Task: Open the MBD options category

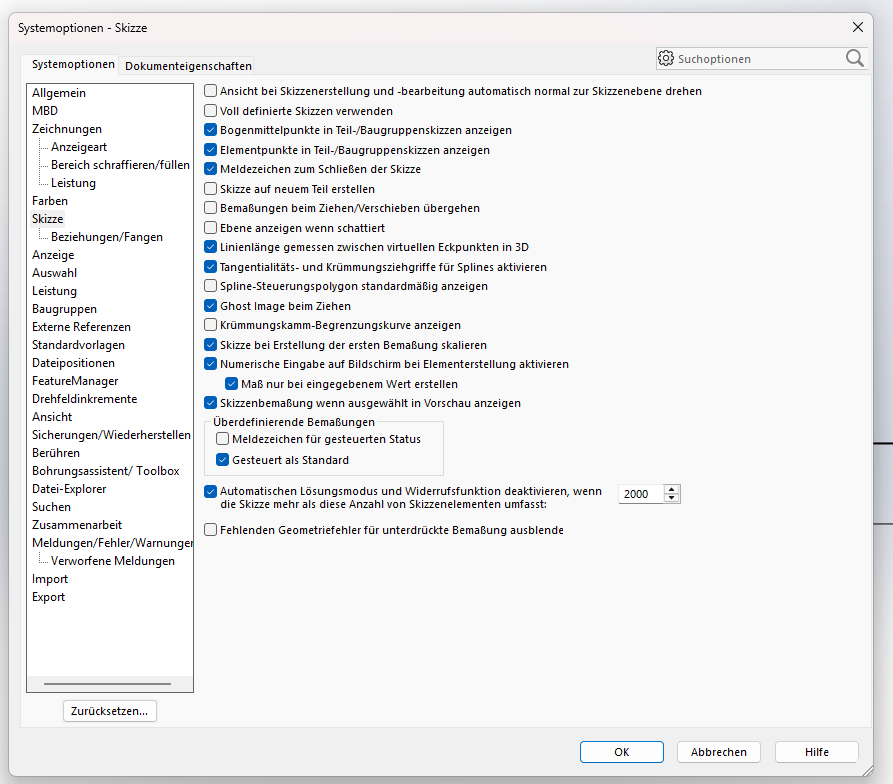Action: click(45, 110)
